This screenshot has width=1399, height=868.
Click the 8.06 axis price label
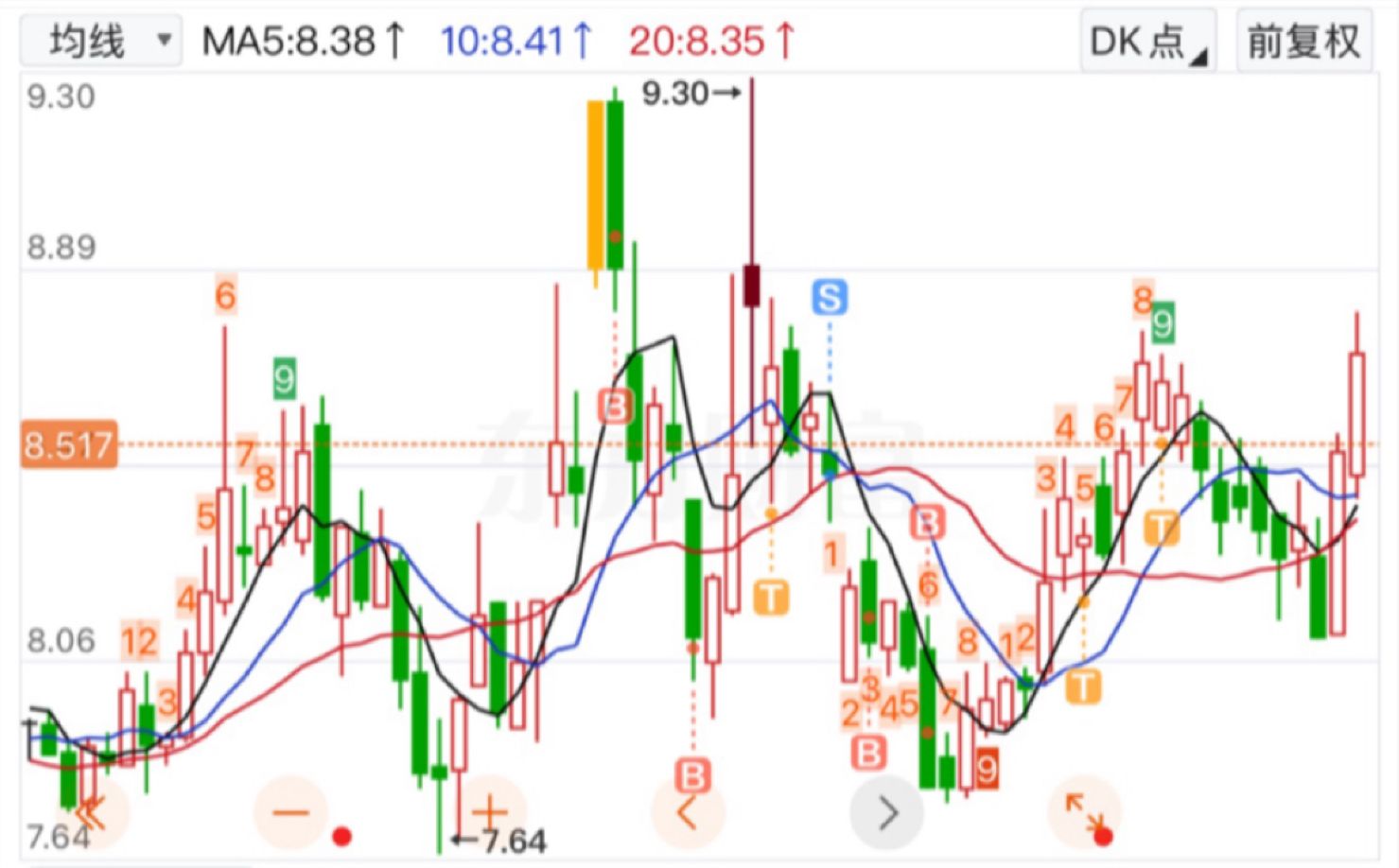pyautogui.click(x=61, y=641)
